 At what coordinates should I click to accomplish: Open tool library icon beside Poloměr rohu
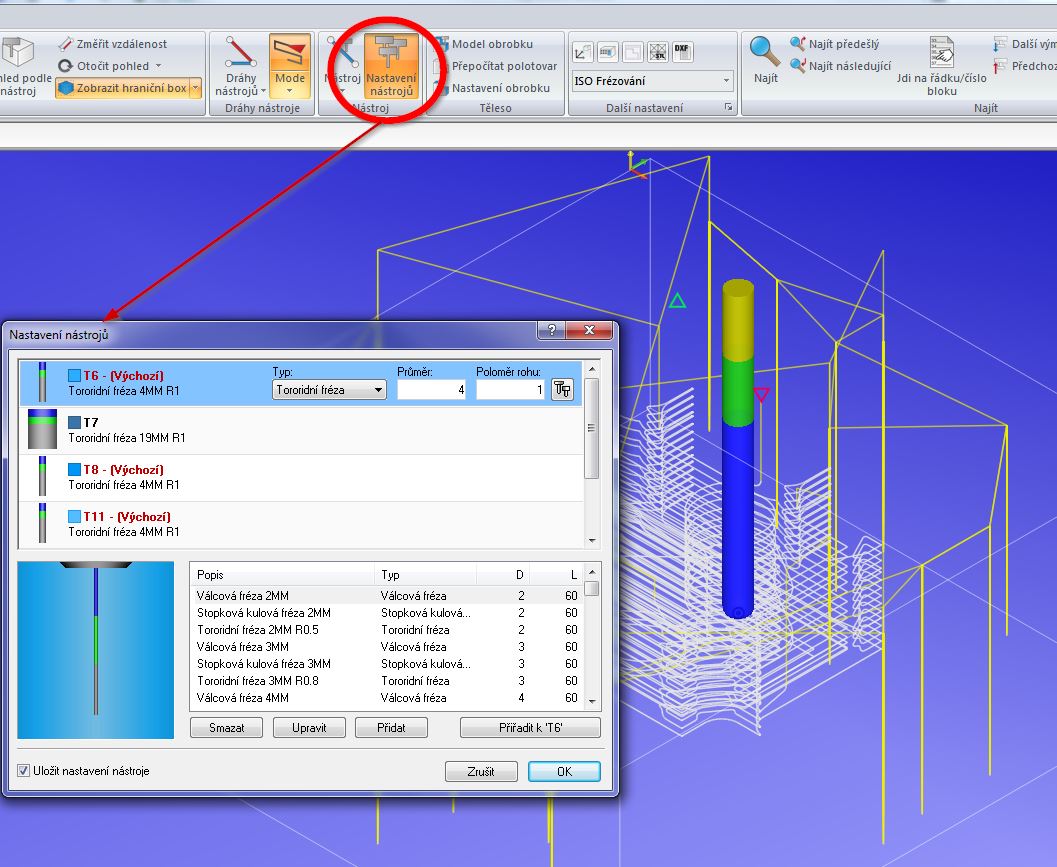click(x=562, y=390)
